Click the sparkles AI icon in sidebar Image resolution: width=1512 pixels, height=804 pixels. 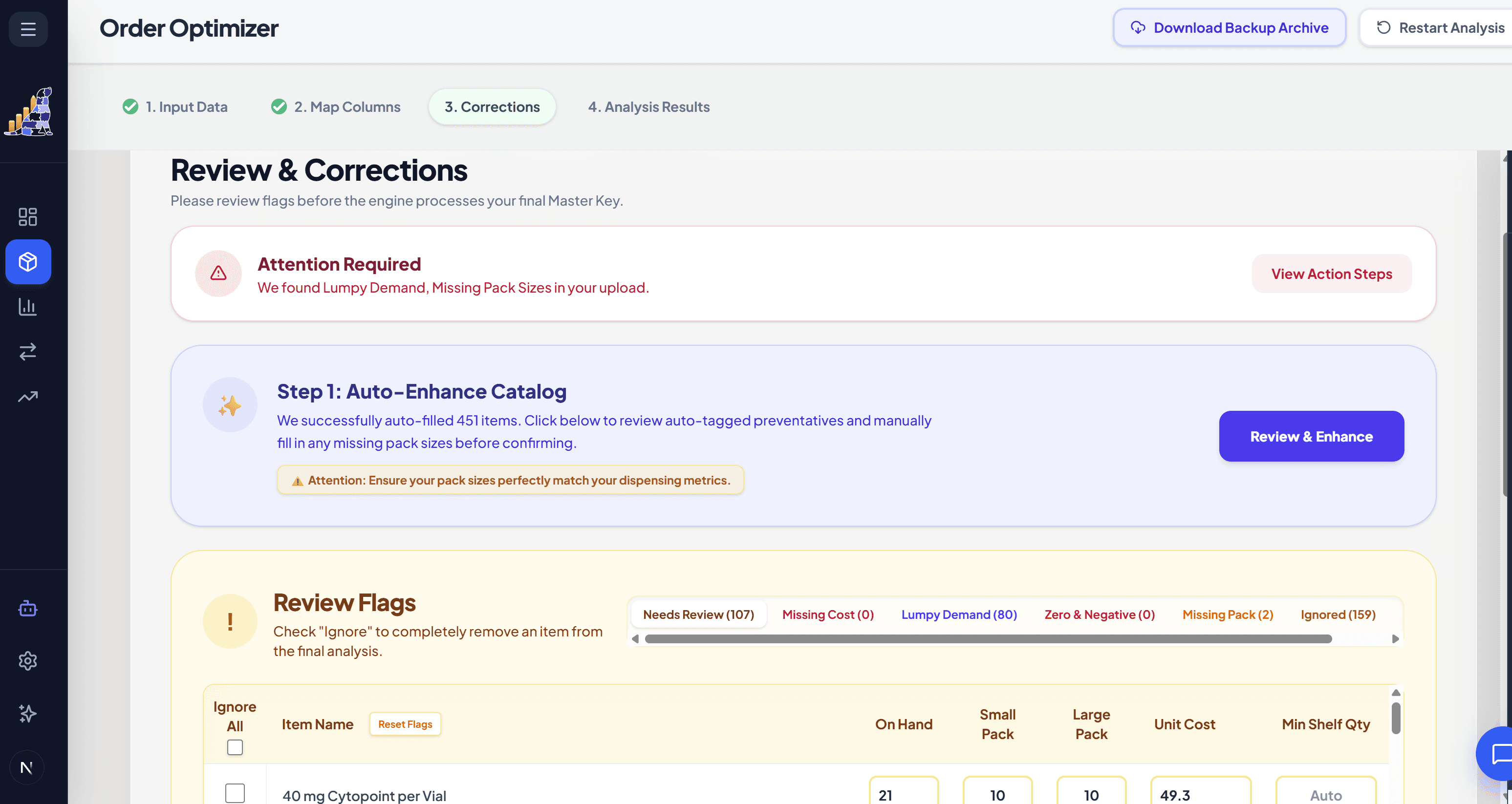click(x=27, y=713)
